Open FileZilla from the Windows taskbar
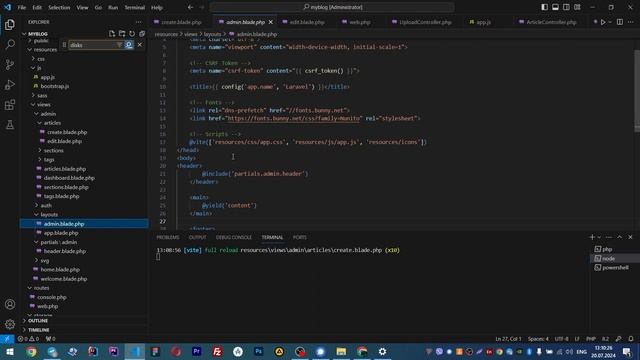This screenshot has height=360, width=640. pyautogui.click(x=217, y=351)
